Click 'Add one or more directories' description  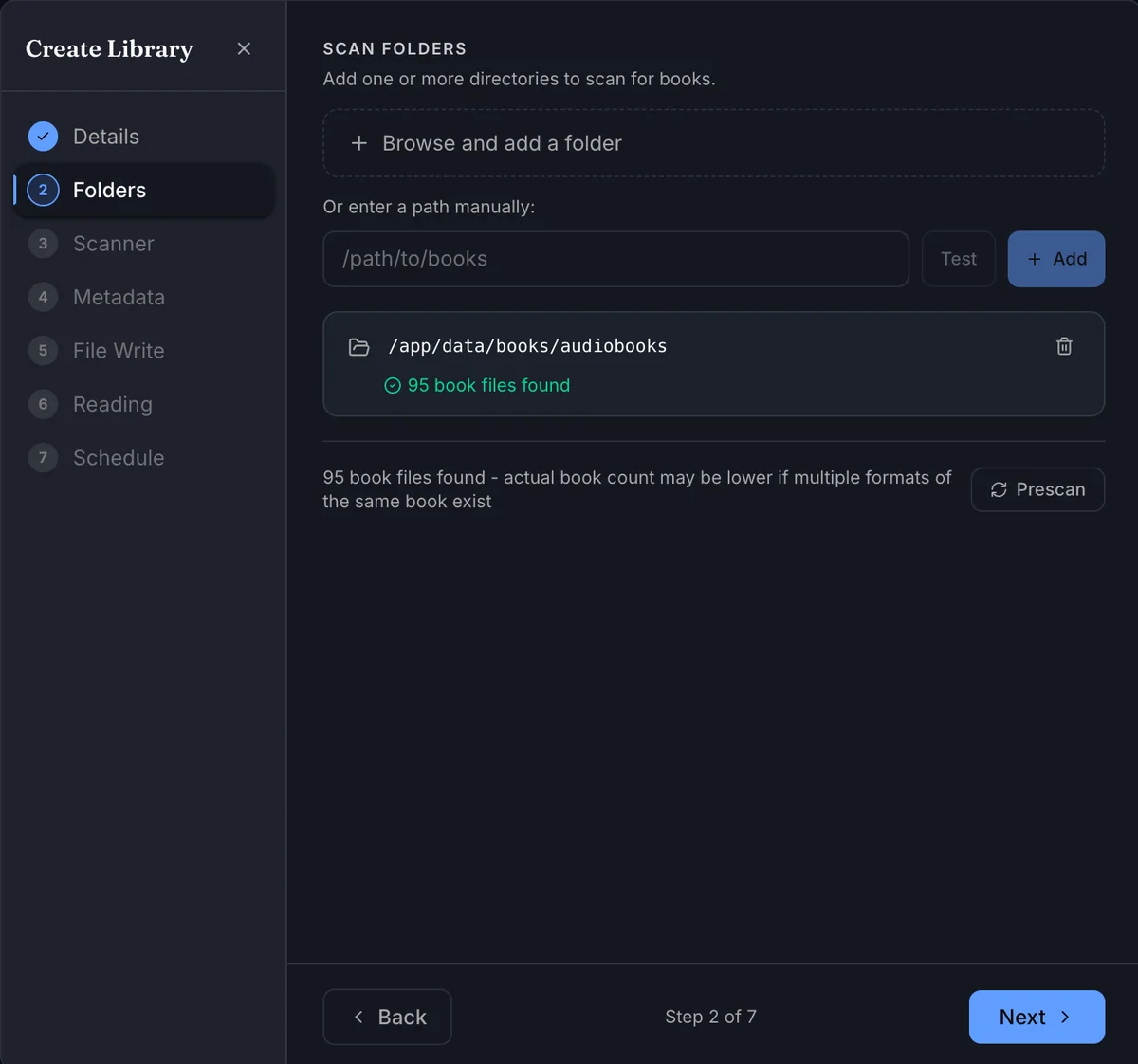tap(519, 79)
